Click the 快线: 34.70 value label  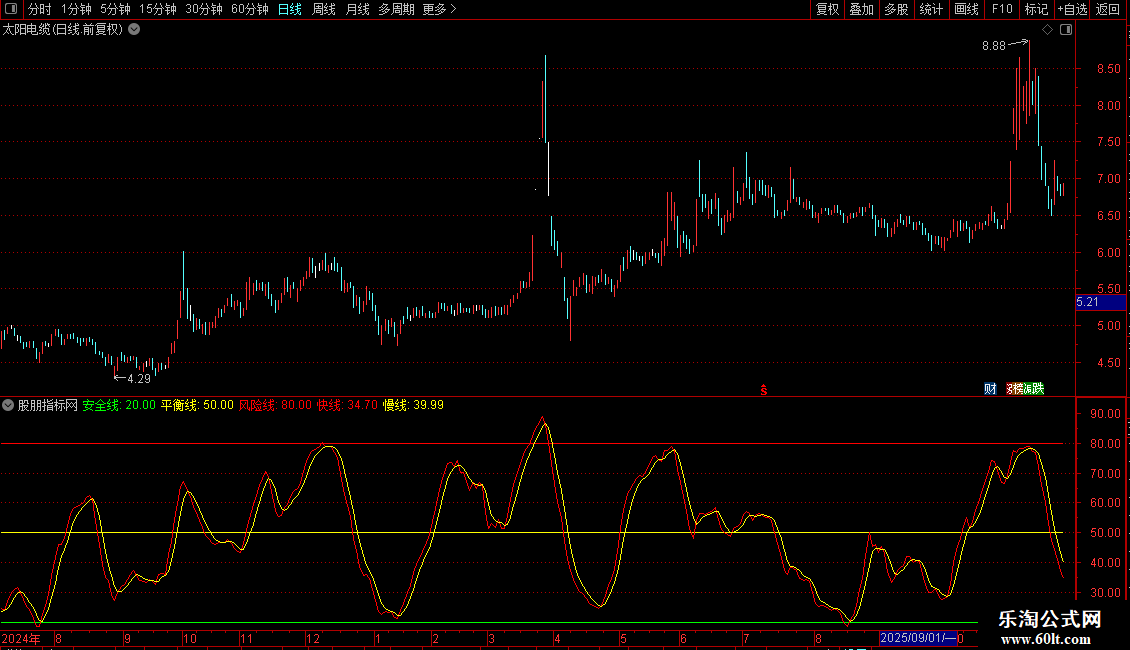coord(347,405)
